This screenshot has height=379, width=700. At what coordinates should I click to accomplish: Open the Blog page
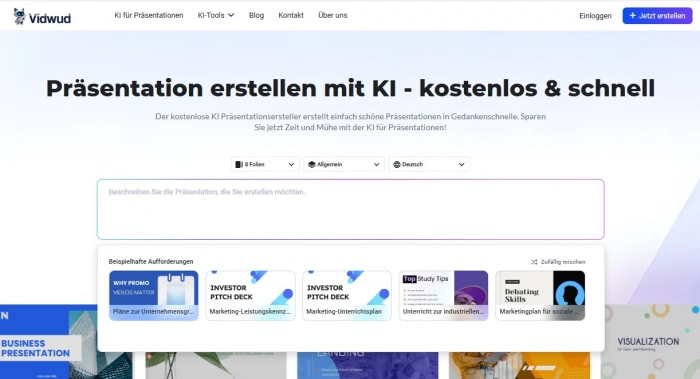(x=256, y=15)
